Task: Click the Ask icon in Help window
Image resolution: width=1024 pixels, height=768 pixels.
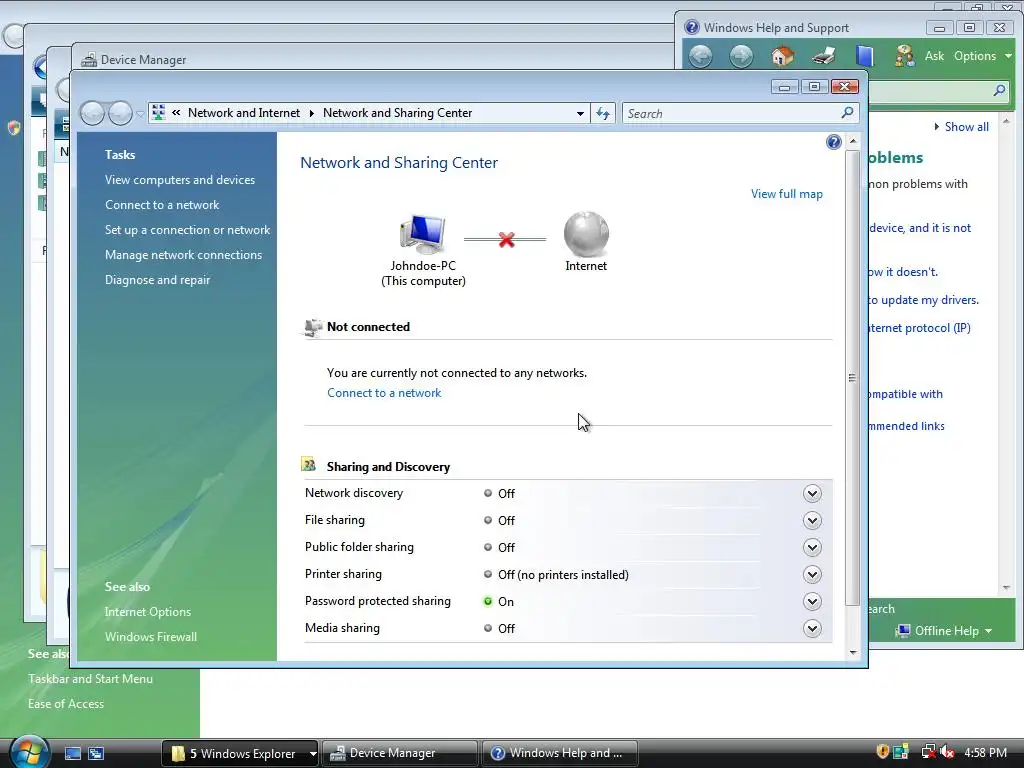Action: [x=904, y=56]
